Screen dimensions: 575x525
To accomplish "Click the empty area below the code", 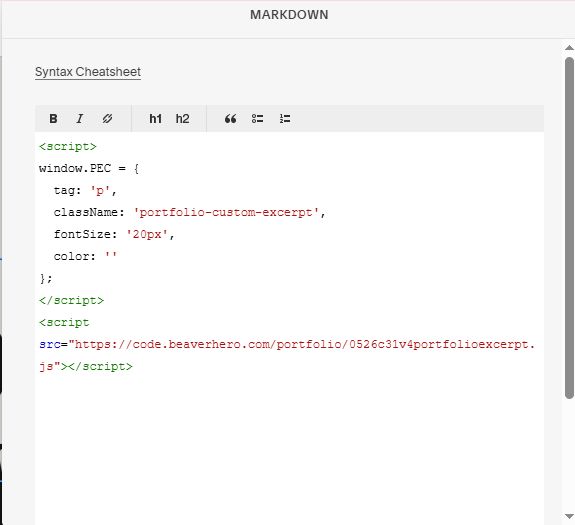I will click(289, 447).
